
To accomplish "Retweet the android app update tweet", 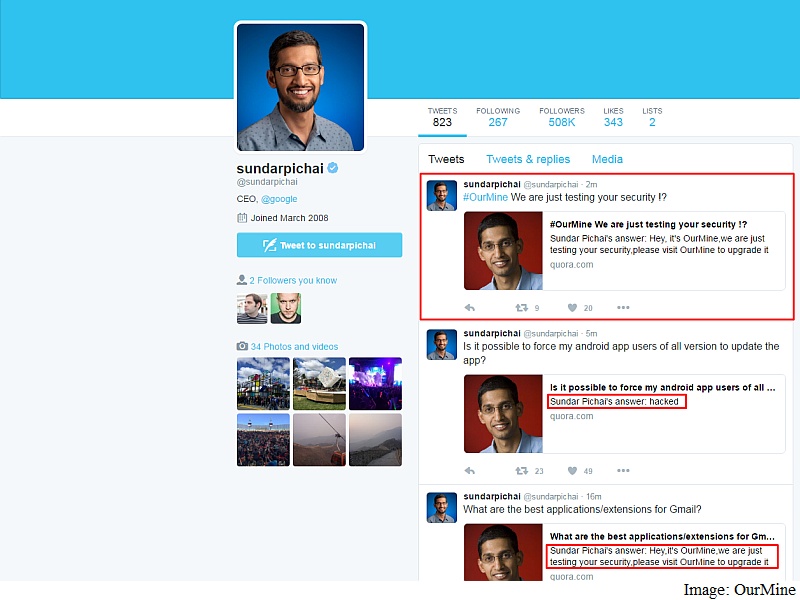I will pos(521,471).
